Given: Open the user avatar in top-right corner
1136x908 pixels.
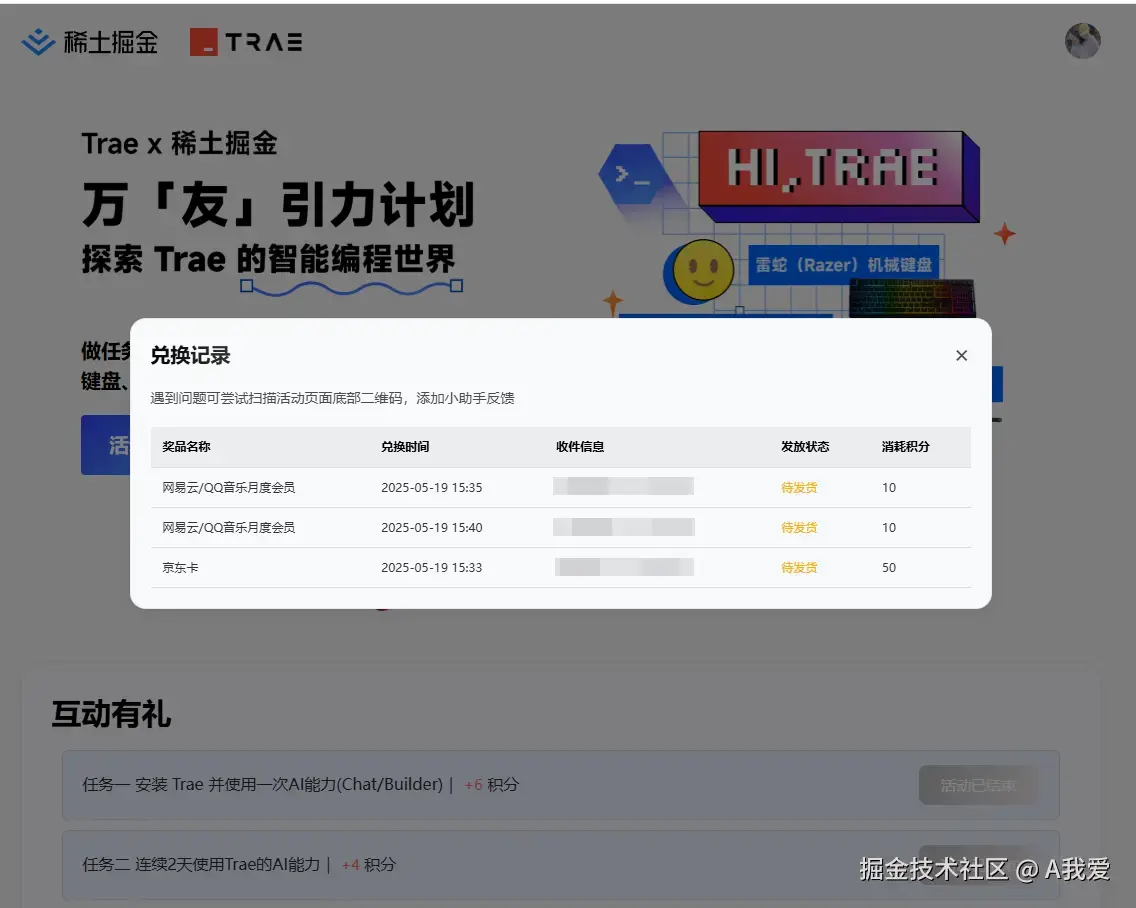Looking at the screenshot, I should pos(1083,41).
